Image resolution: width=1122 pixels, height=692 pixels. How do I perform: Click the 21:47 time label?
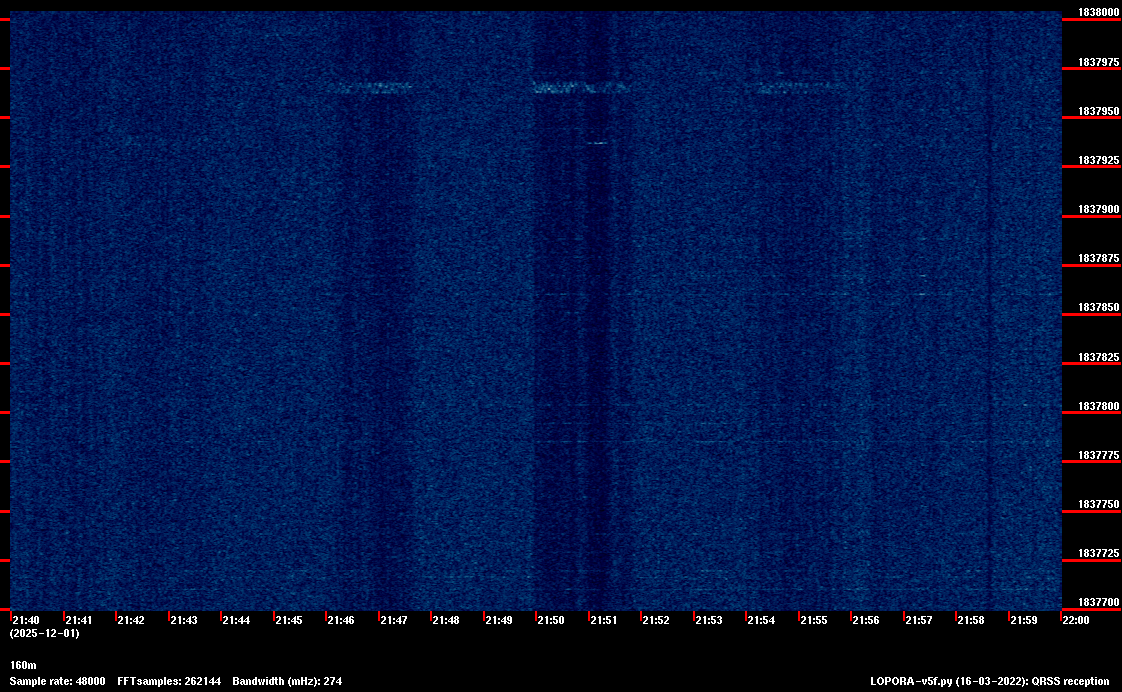pyautogui.click(x=394, y=620)
